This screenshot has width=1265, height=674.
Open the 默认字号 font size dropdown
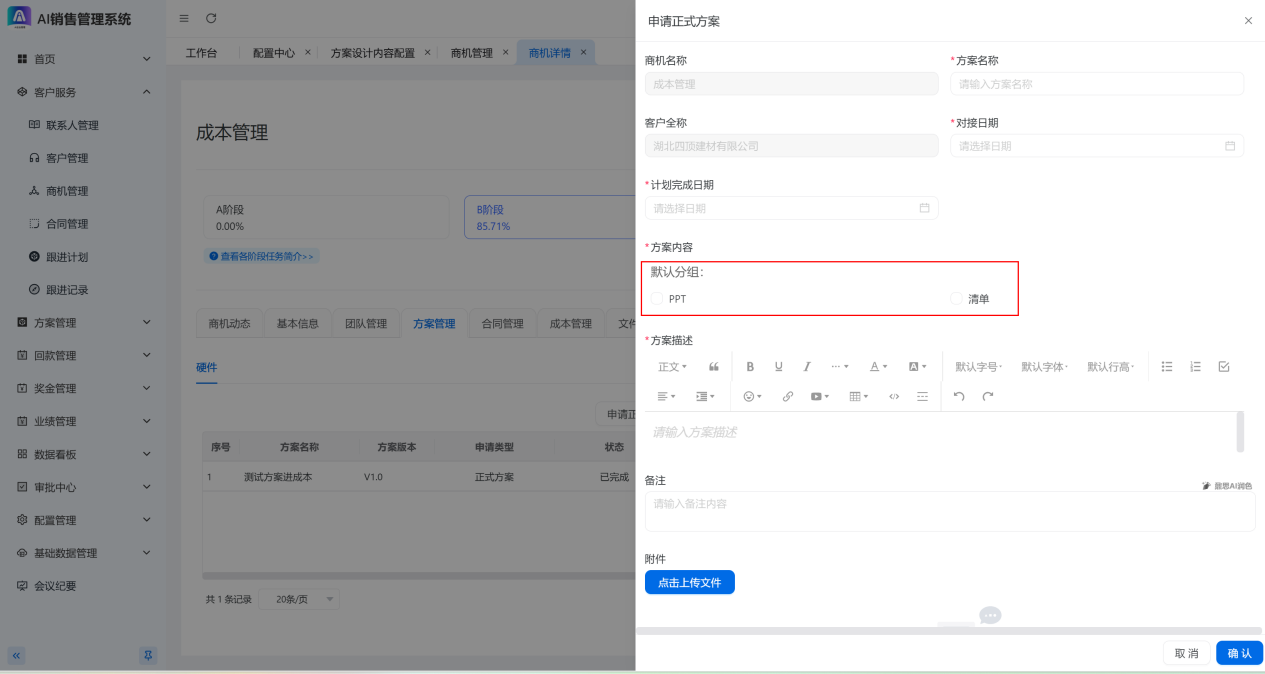[x=978, y=367]
